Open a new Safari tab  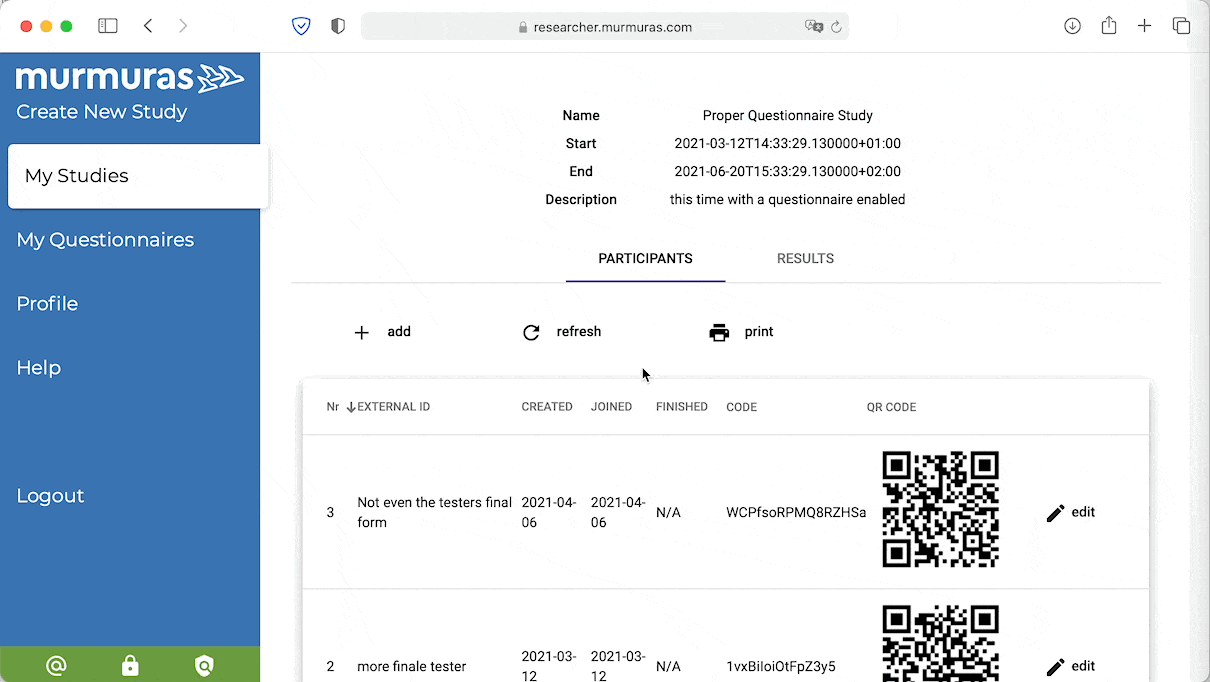coord(1145,26)
